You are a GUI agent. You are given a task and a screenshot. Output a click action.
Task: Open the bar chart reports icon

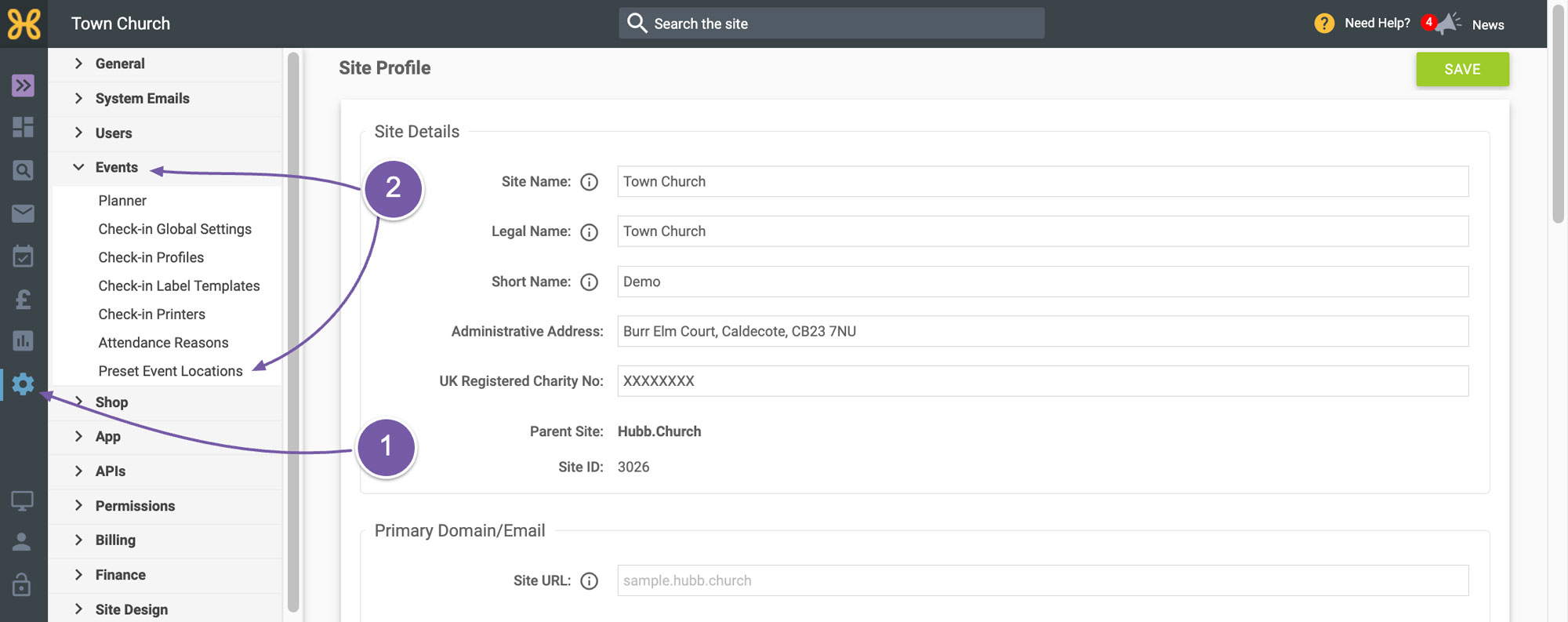tap(23, 340)
